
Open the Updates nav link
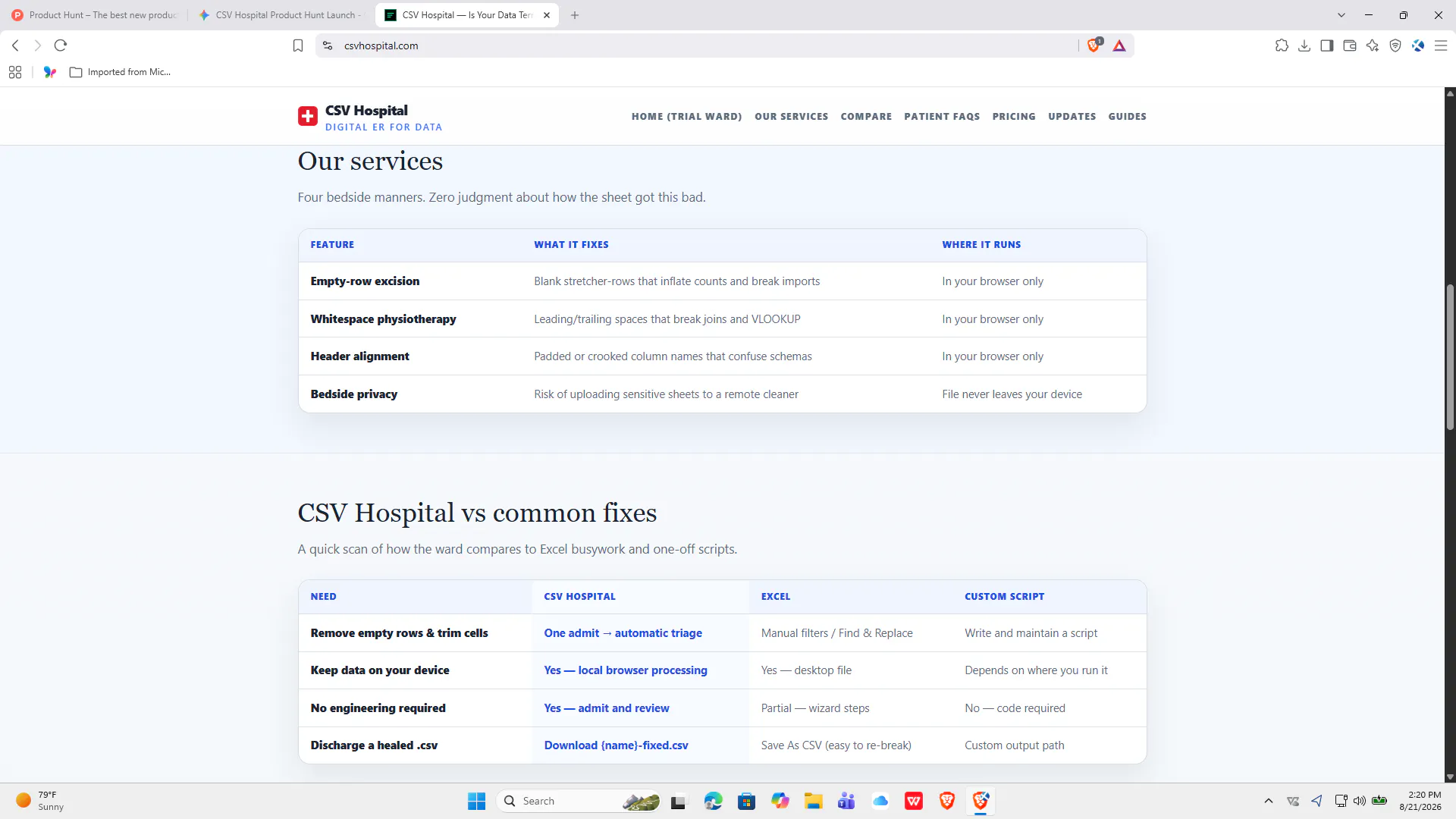(1072, 117)
